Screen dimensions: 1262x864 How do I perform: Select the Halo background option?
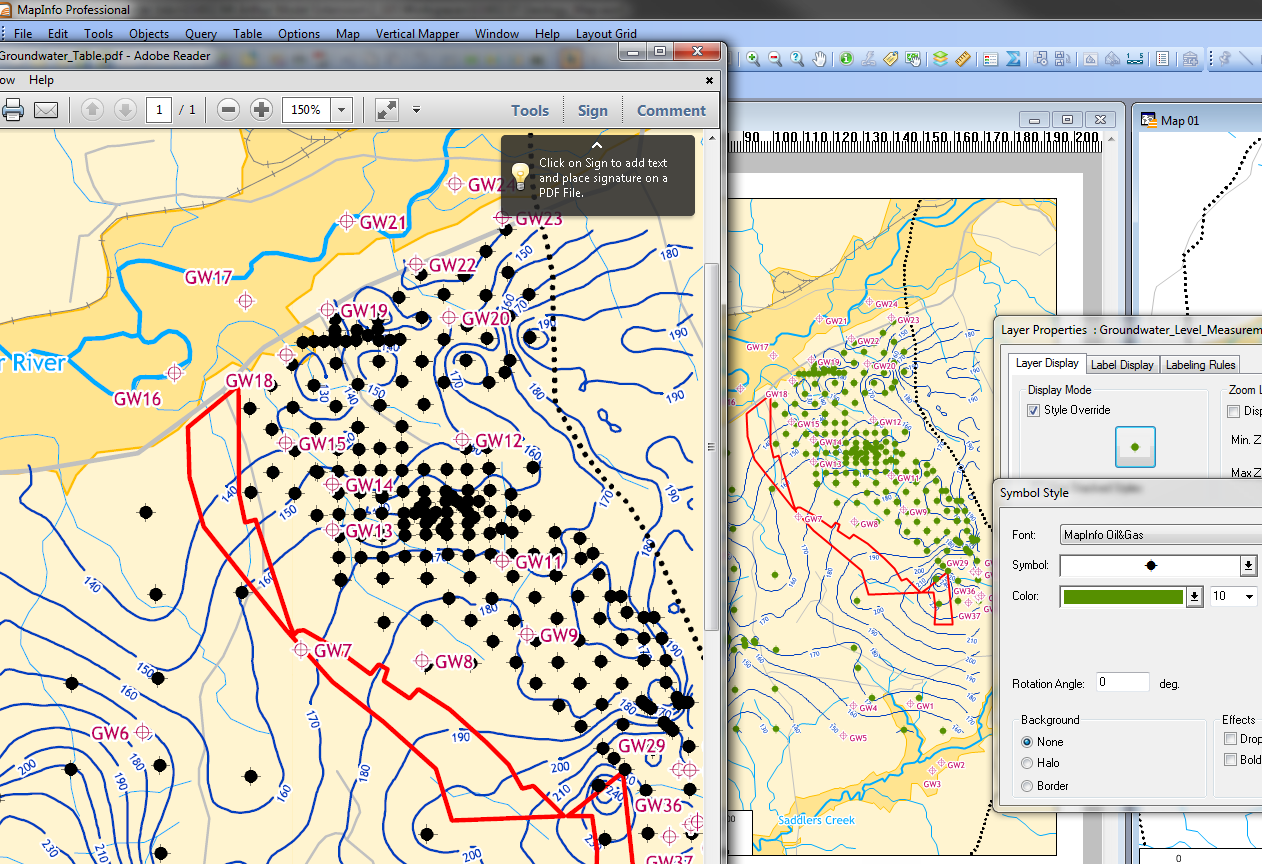[1029, 763]
